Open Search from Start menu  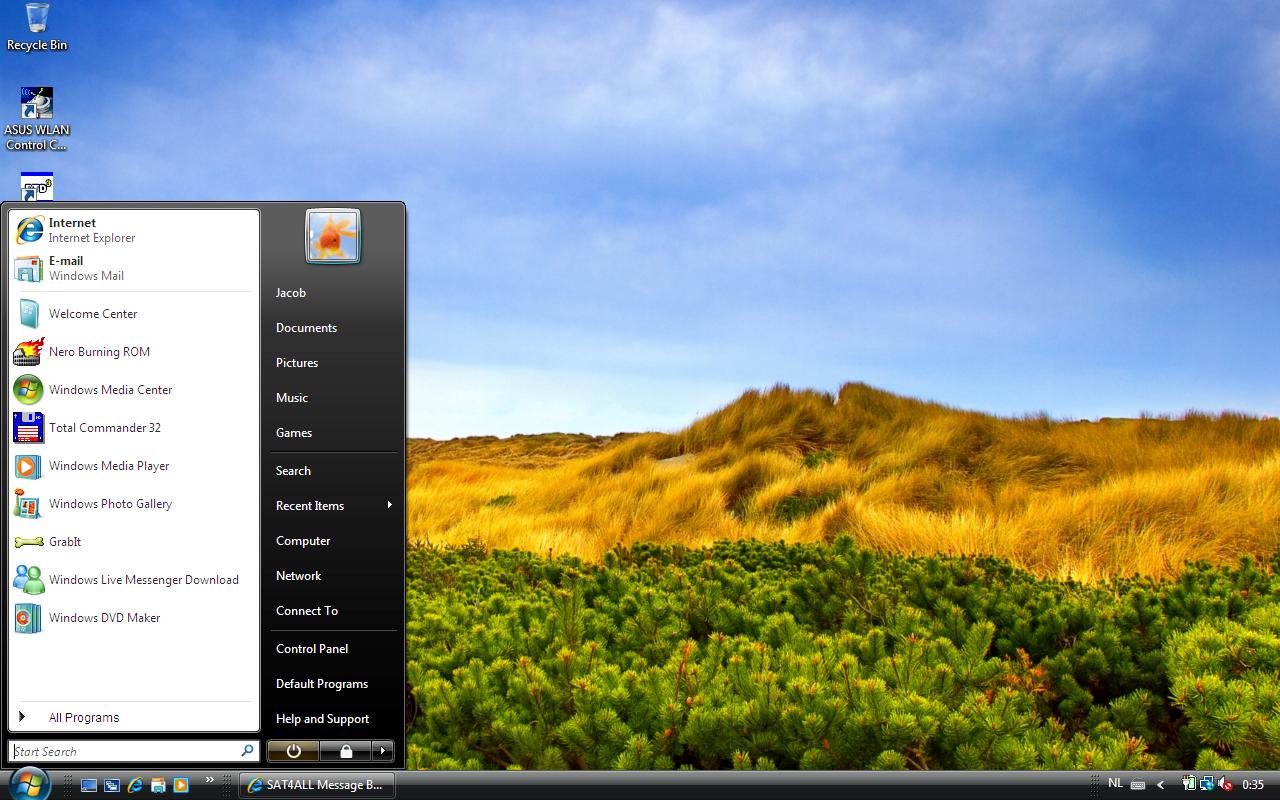[333, 471]
